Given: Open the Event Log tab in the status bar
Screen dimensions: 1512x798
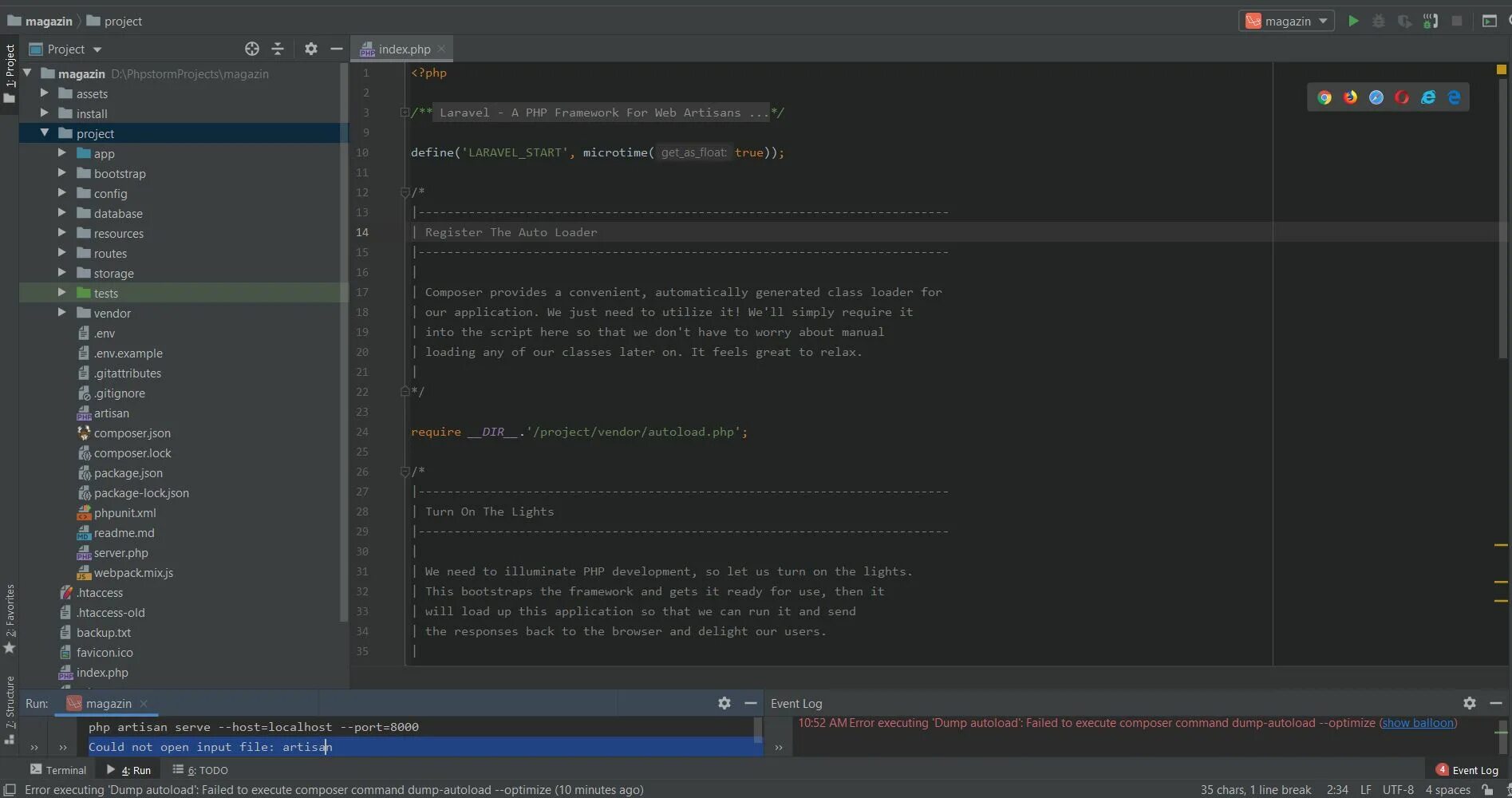Looking at the screenshot, I should (x=1467, y=770).
